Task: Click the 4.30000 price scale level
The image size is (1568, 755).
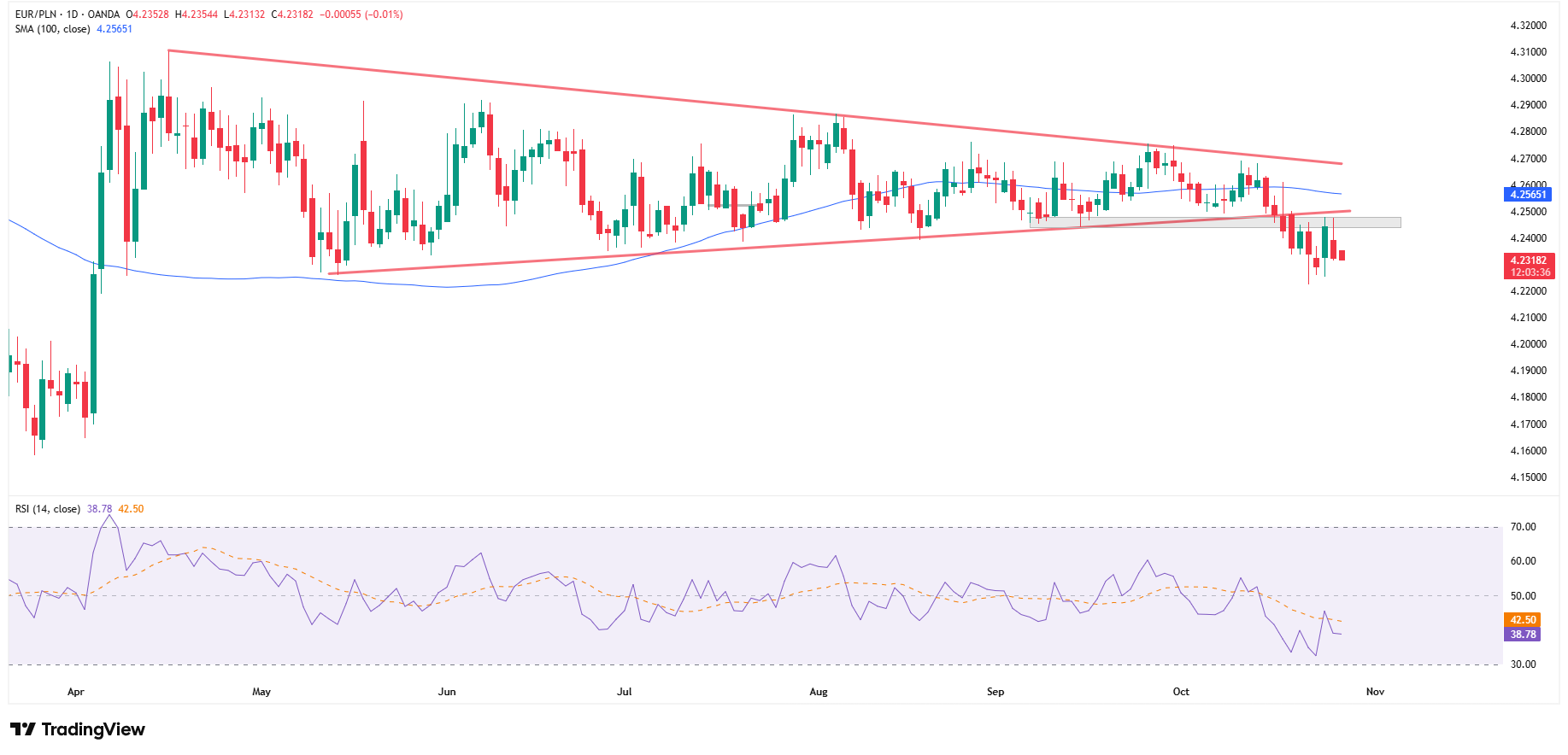Action: [1528, 79]
